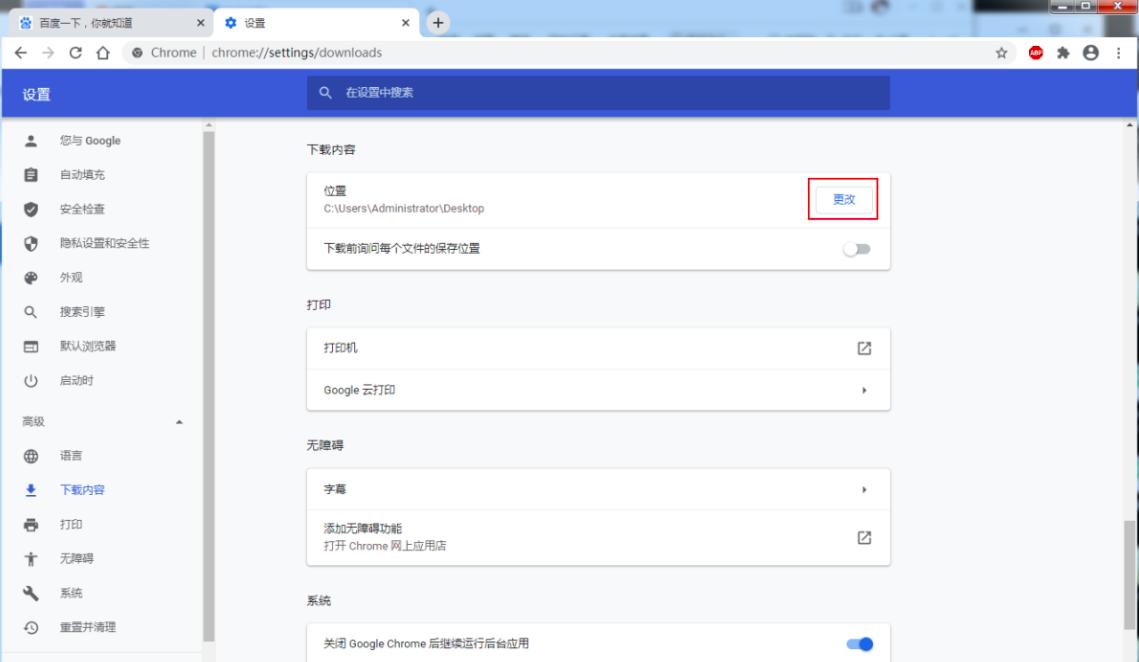
Task: Reload the settings page
Action: tap(76, 52)
